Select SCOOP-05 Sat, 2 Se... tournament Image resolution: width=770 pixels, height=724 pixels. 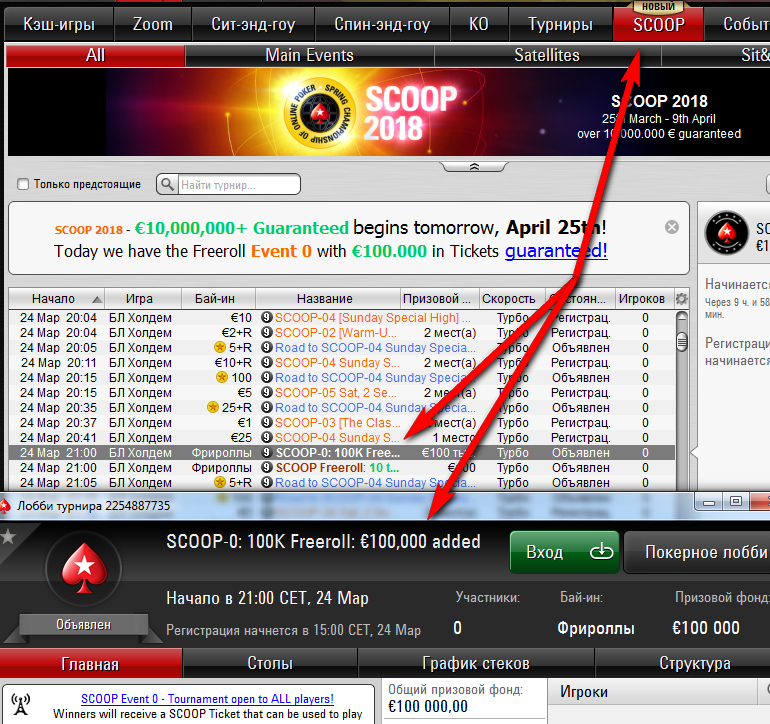point(341,392)
